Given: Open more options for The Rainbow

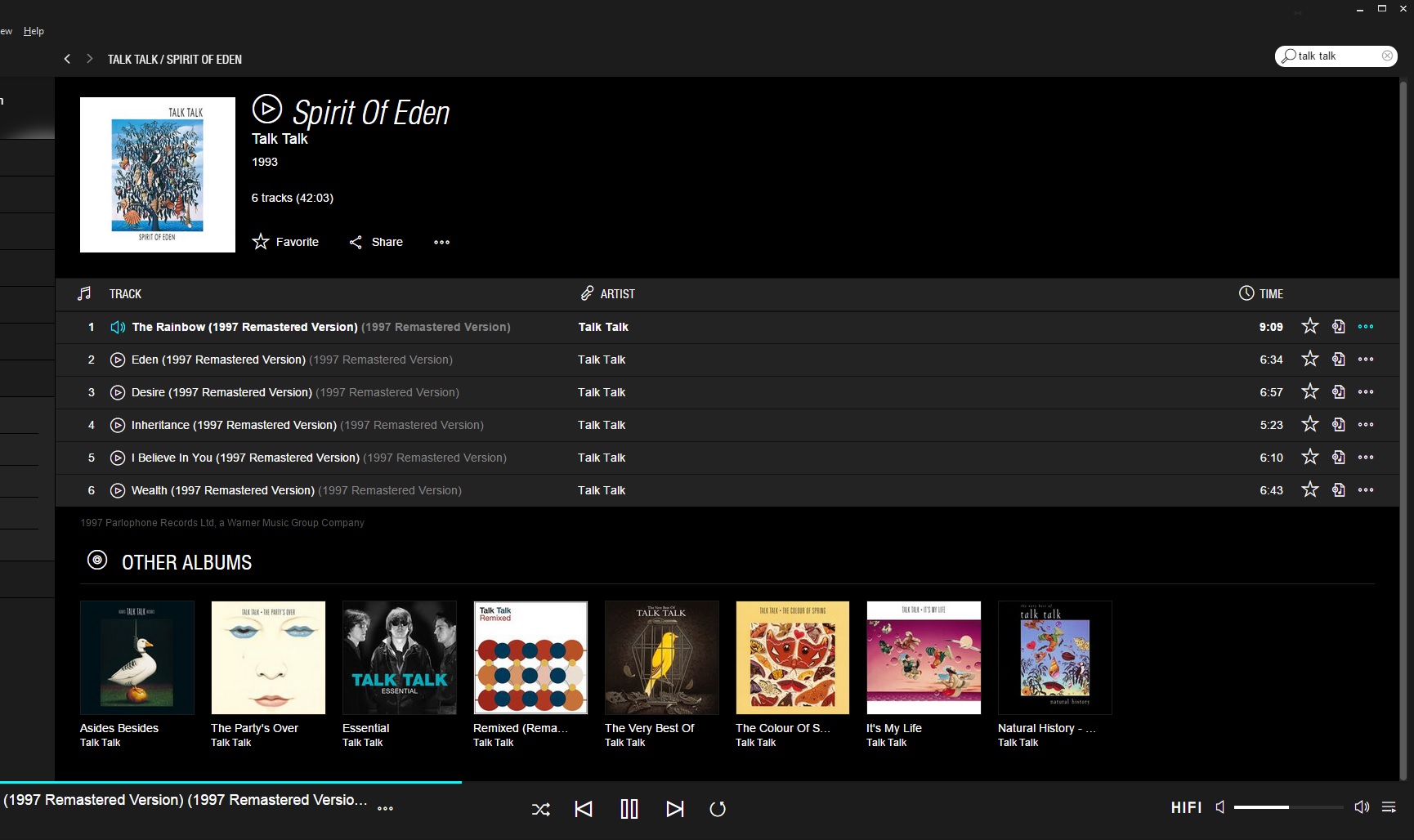Looking at the screenshot, I should [1366, 327].
